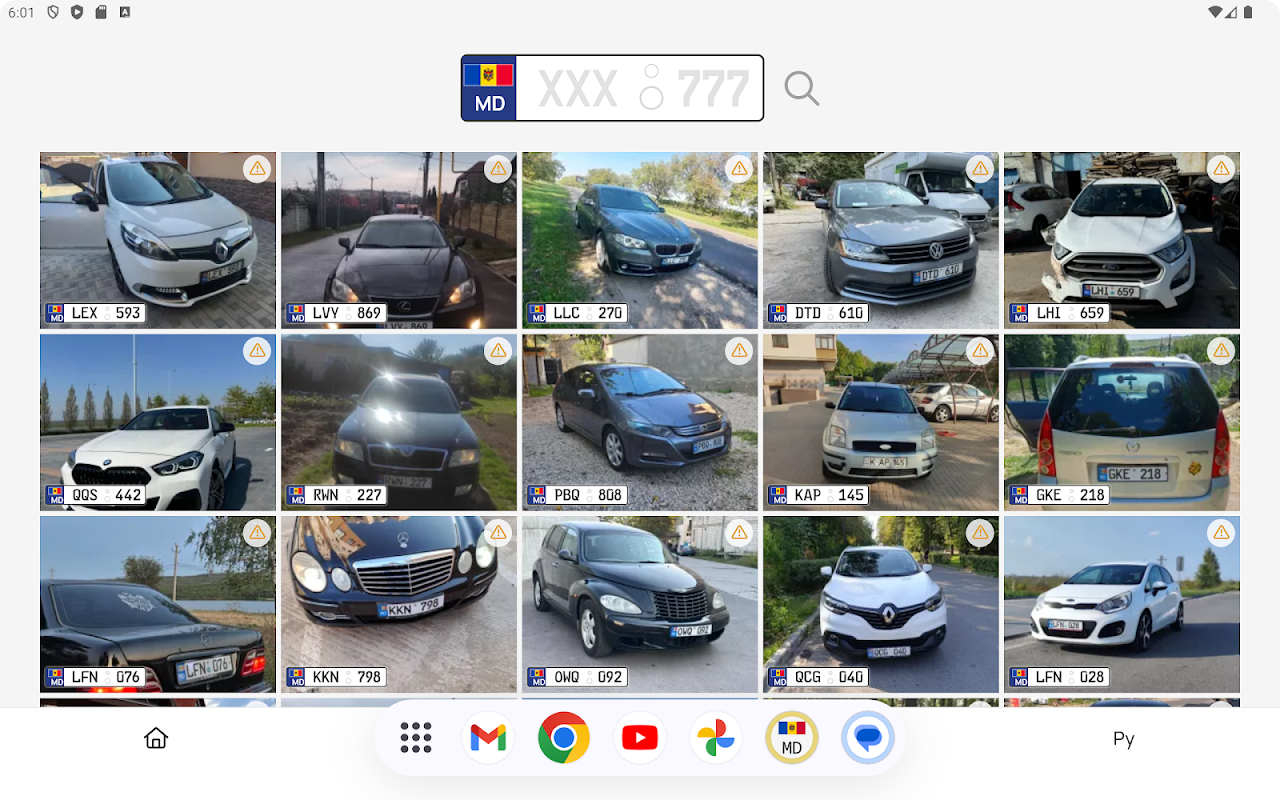Tap warning icon on LEX 593 photo
Screen dimensions: 1280x800
click(x=258, y=168)
